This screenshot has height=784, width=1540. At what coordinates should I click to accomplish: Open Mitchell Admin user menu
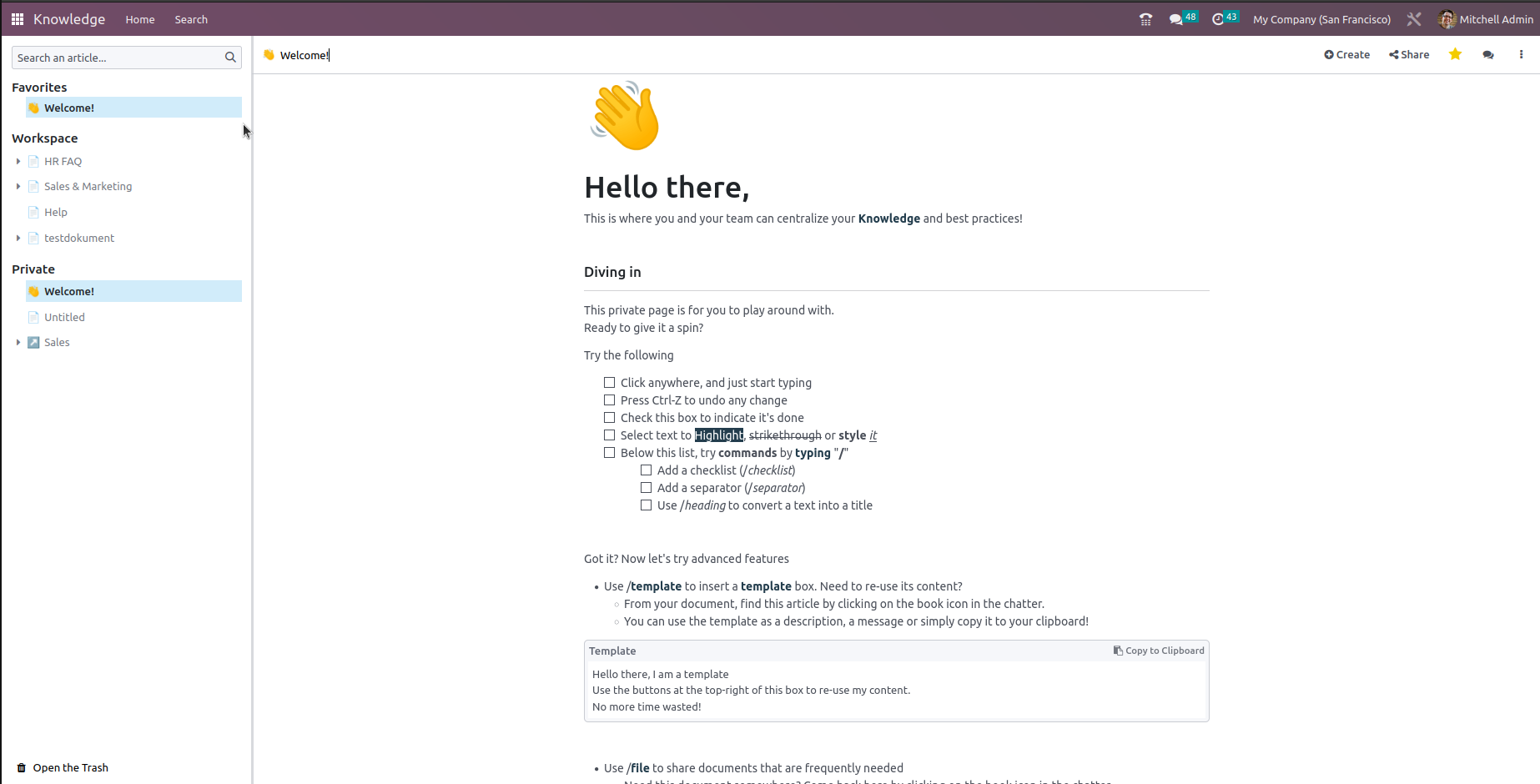[x=1487, y=19]
